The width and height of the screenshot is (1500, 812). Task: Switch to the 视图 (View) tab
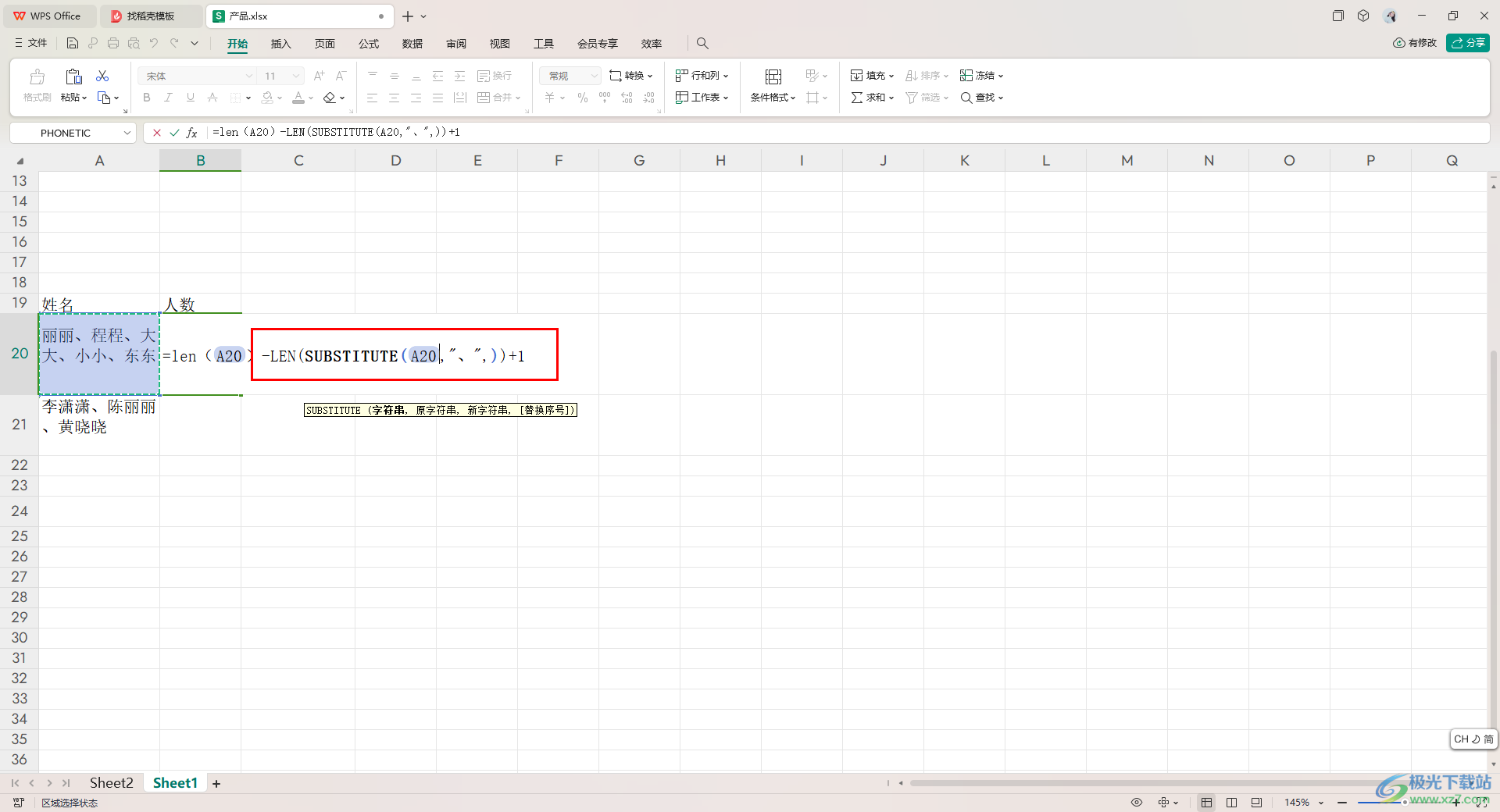(500, 44)
